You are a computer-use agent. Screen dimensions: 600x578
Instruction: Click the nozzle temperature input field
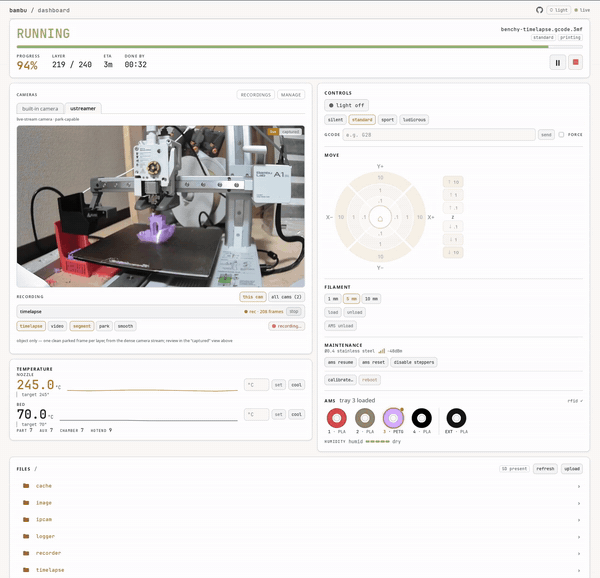click(256, 385)
